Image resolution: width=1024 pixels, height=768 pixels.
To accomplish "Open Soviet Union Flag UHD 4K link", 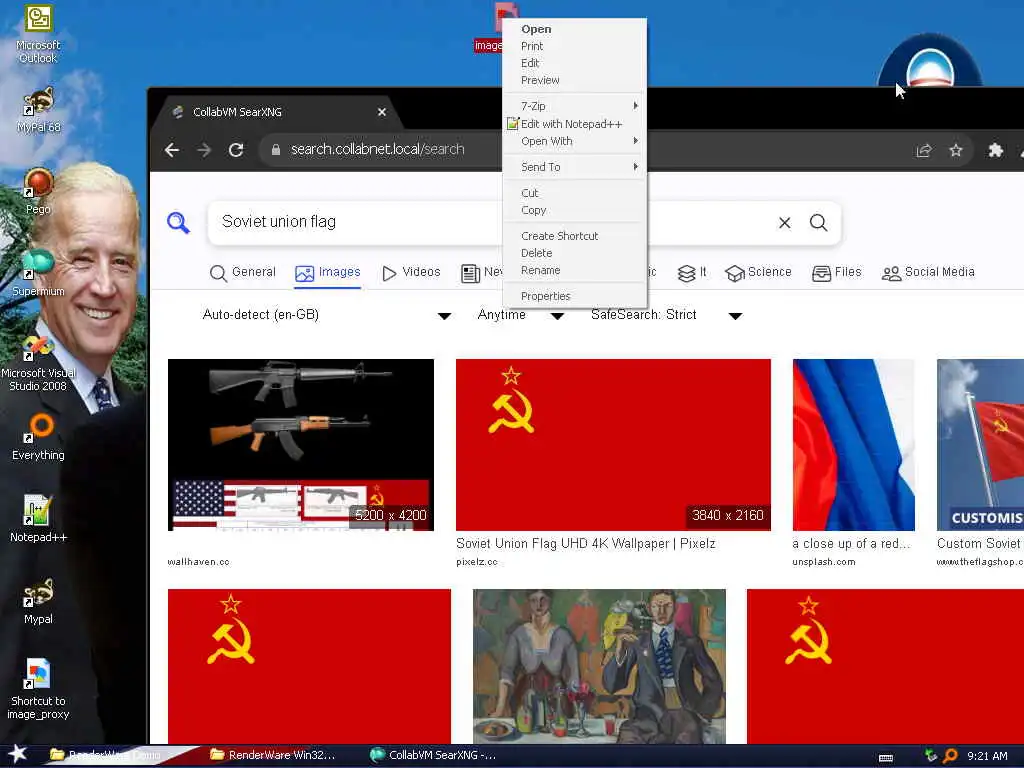I will click(585, 543).
